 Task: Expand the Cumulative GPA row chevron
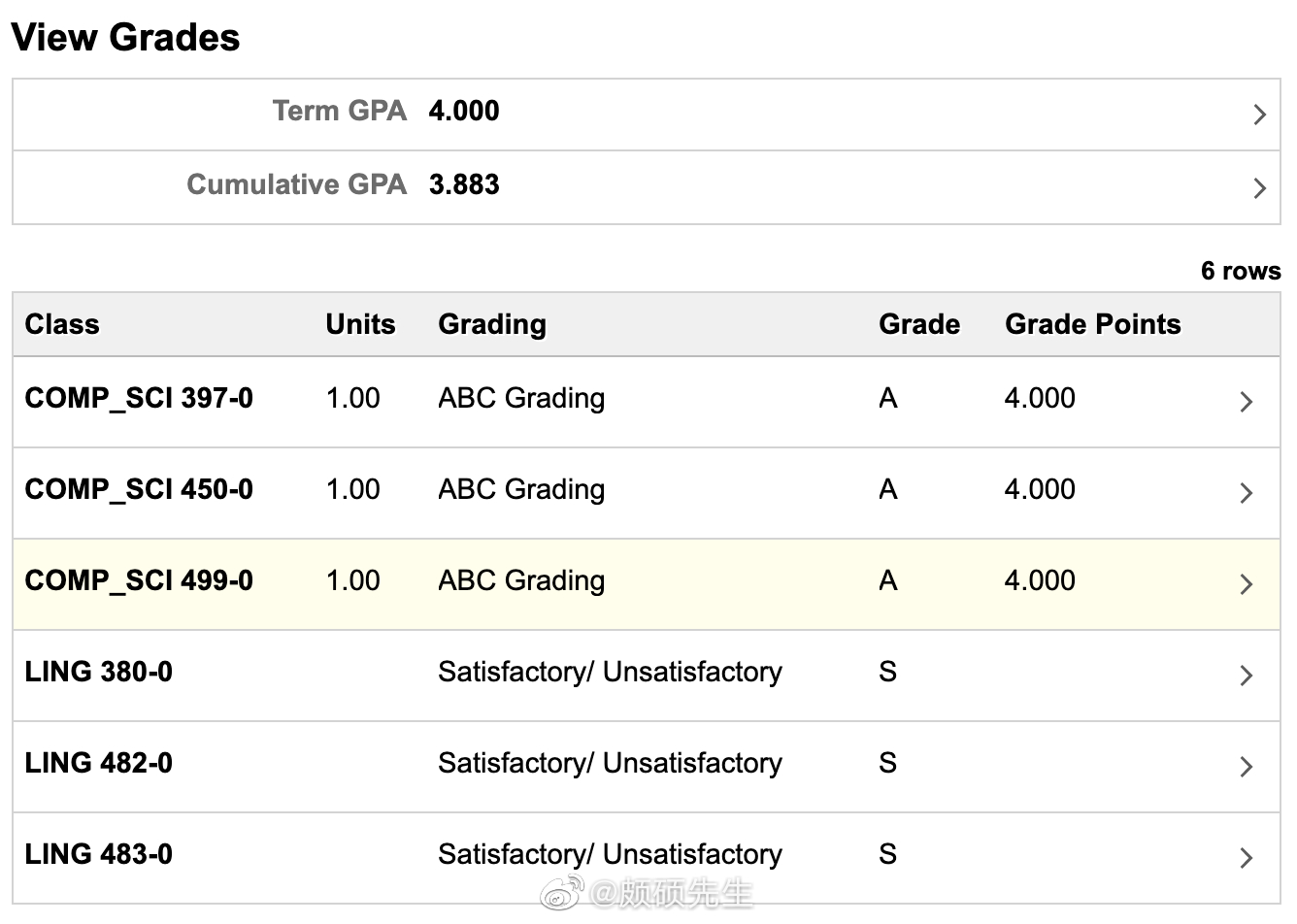point(1259,187)
